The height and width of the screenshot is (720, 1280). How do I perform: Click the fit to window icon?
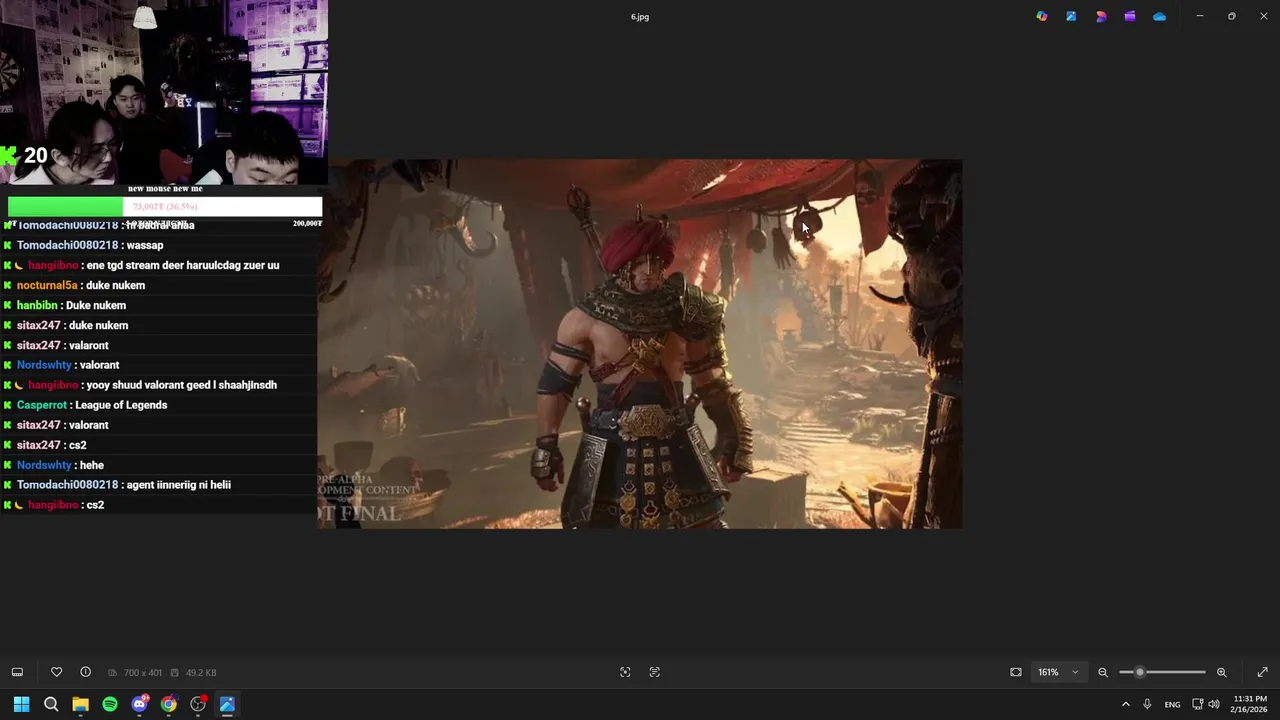[x=1016, y=672]
